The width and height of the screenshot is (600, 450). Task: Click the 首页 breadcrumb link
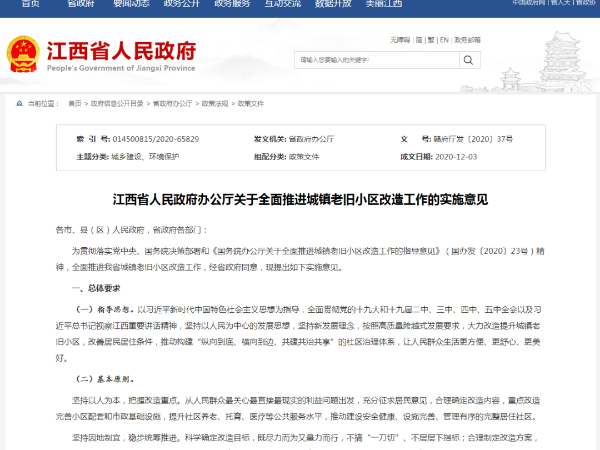[x=75, y=103]
